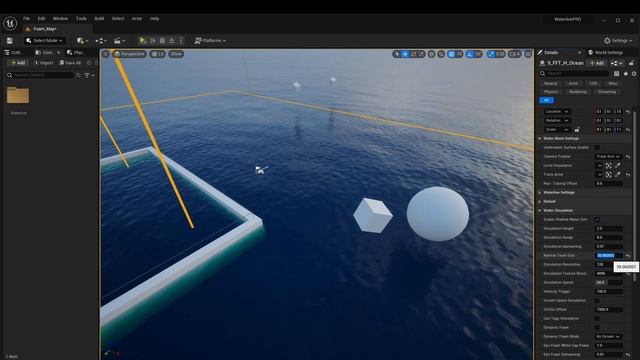The width and height of the screenshot is (640, 360).
Task: Open the Platforms dropdown
Action: pos(210,40)
